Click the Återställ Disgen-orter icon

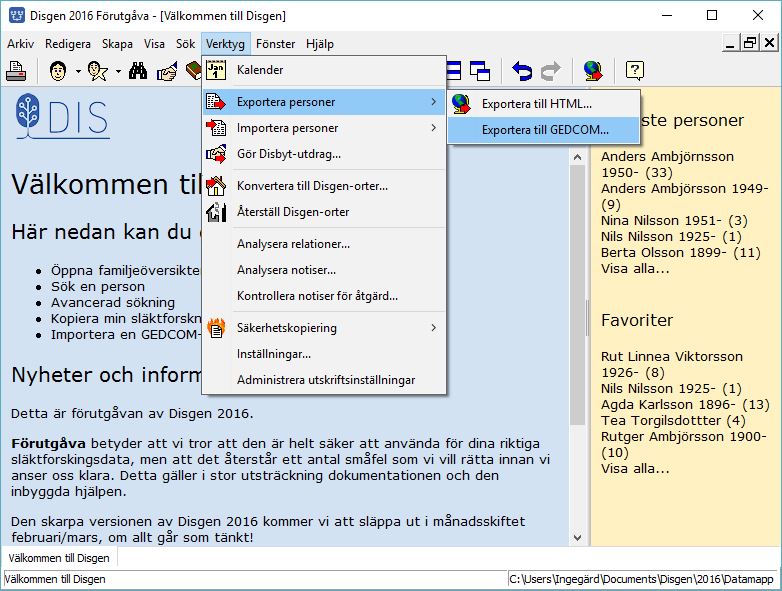click(x=216, y=211)
